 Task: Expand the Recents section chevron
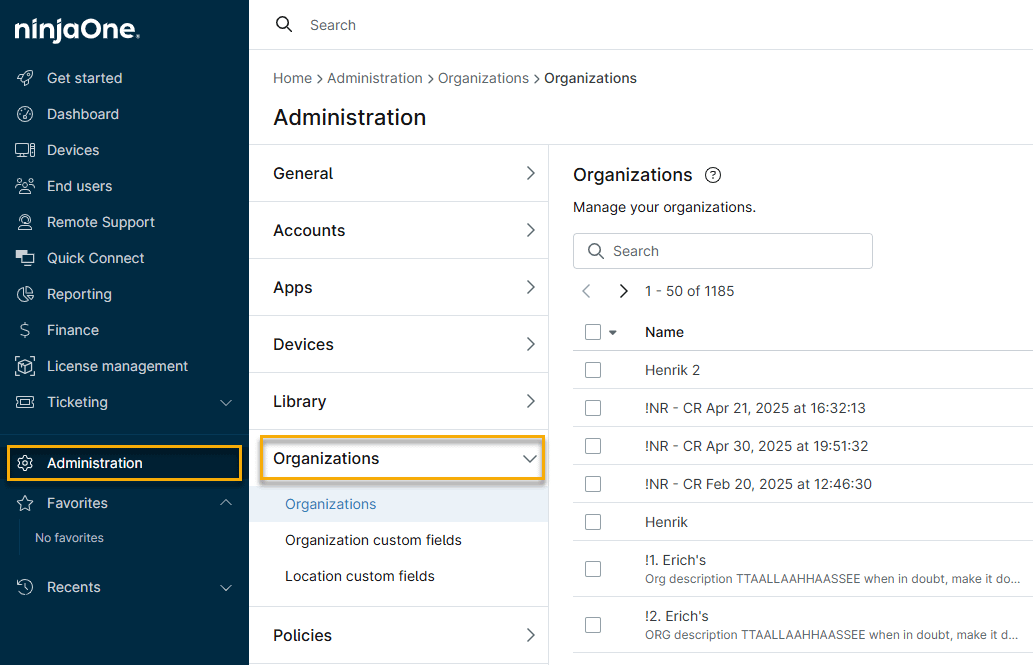point(226,587)
